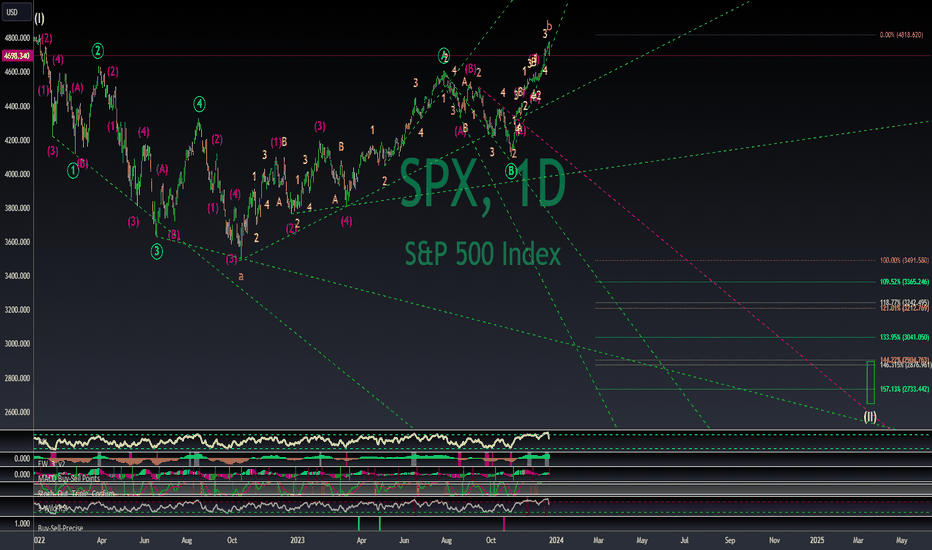Screen dimensions: 932x550
Task: Select the 109.52% (3365.246) Fibonacci level label
Action: coord(903,282)
